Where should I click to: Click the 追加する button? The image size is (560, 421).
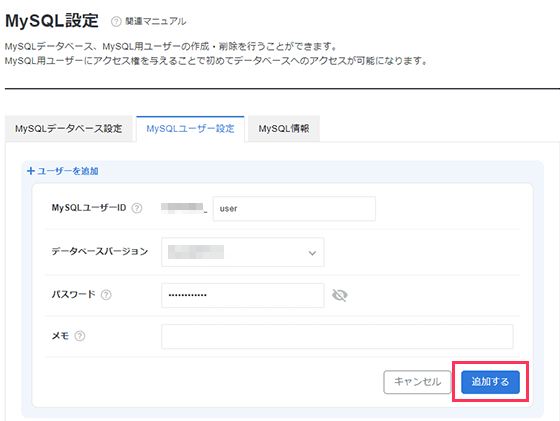[490, 382]
